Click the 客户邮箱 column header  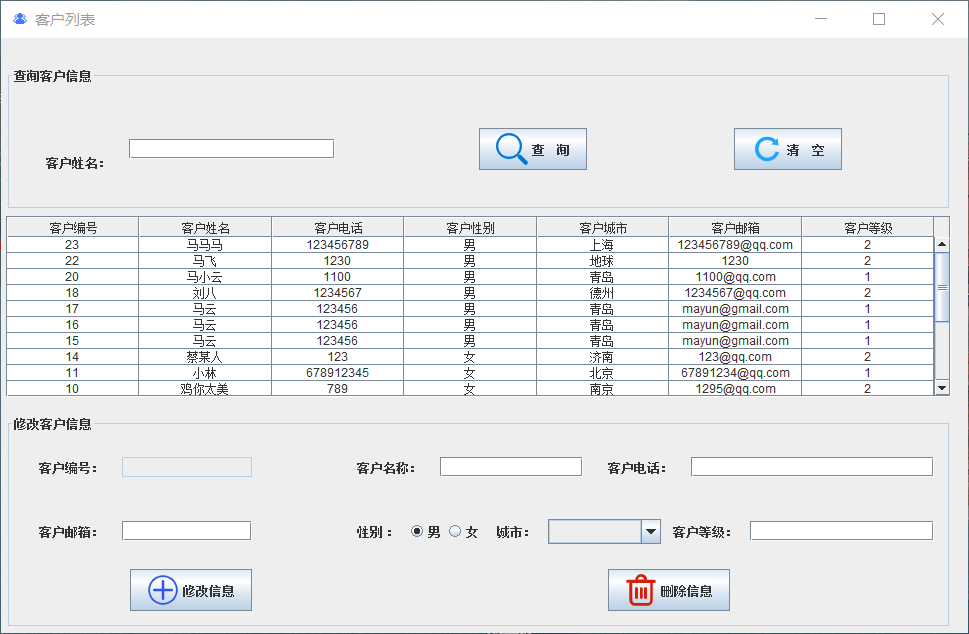click(735, 227)
